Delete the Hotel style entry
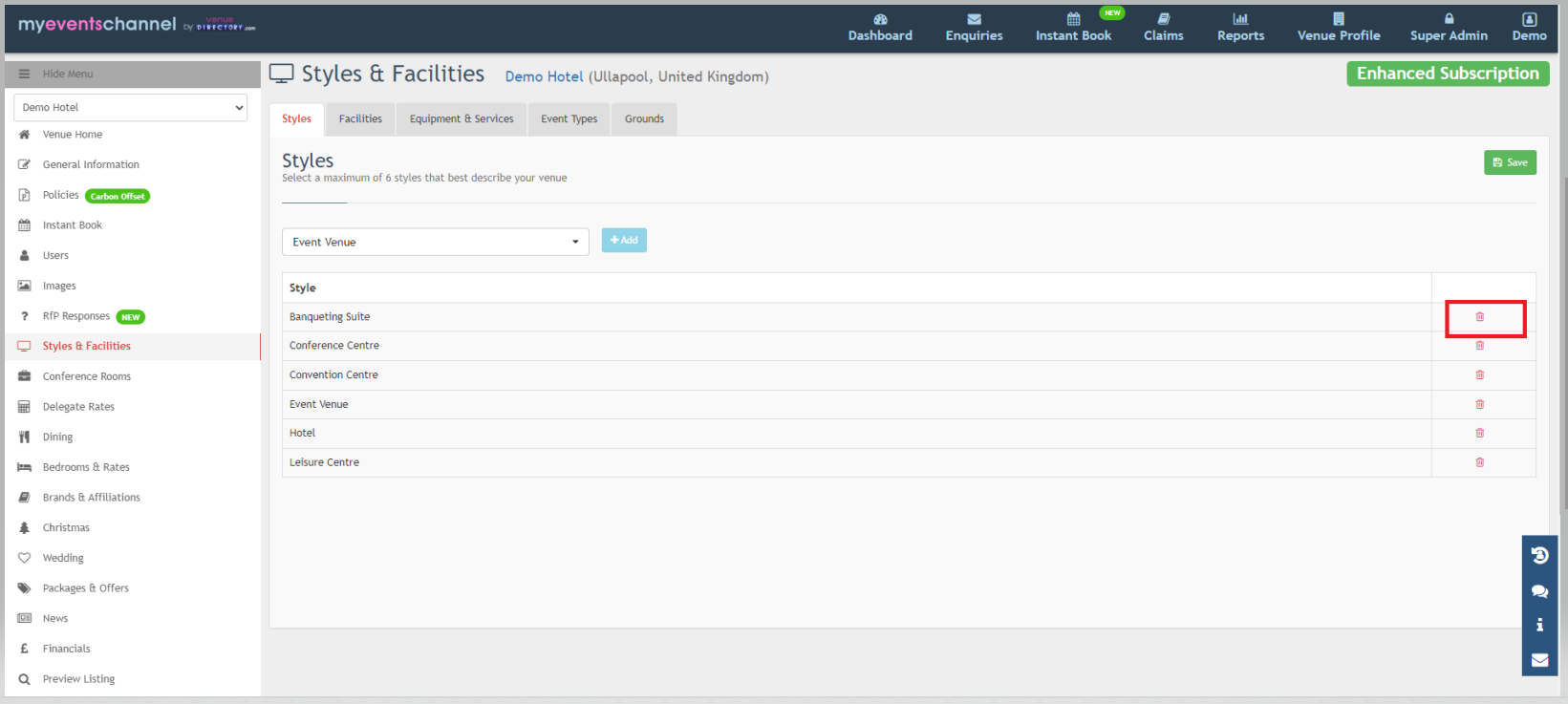Screen dimensions: 1568x704 click(x=1479, y=433)
